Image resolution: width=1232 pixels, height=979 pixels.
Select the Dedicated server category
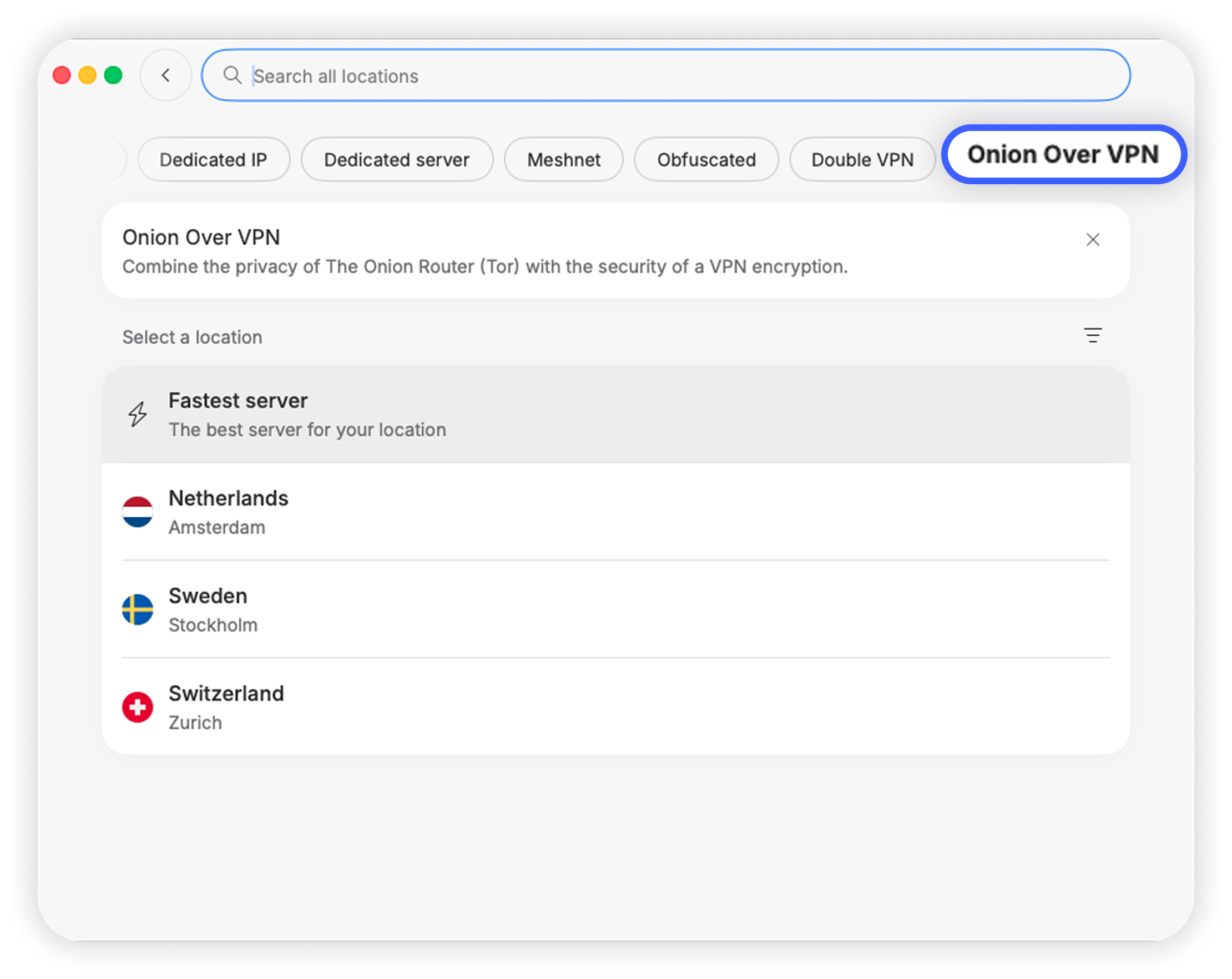[397, 159]
